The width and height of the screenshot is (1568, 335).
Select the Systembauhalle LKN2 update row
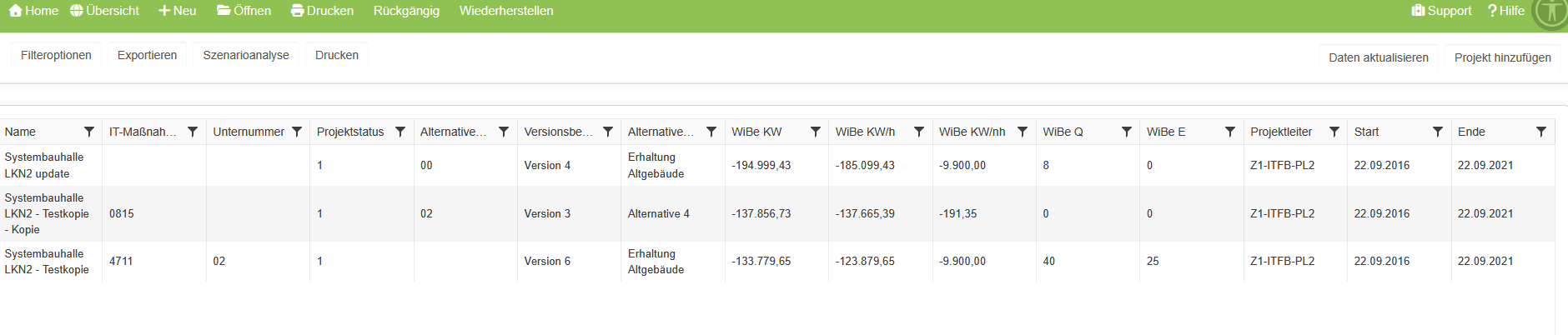[44, 165]
